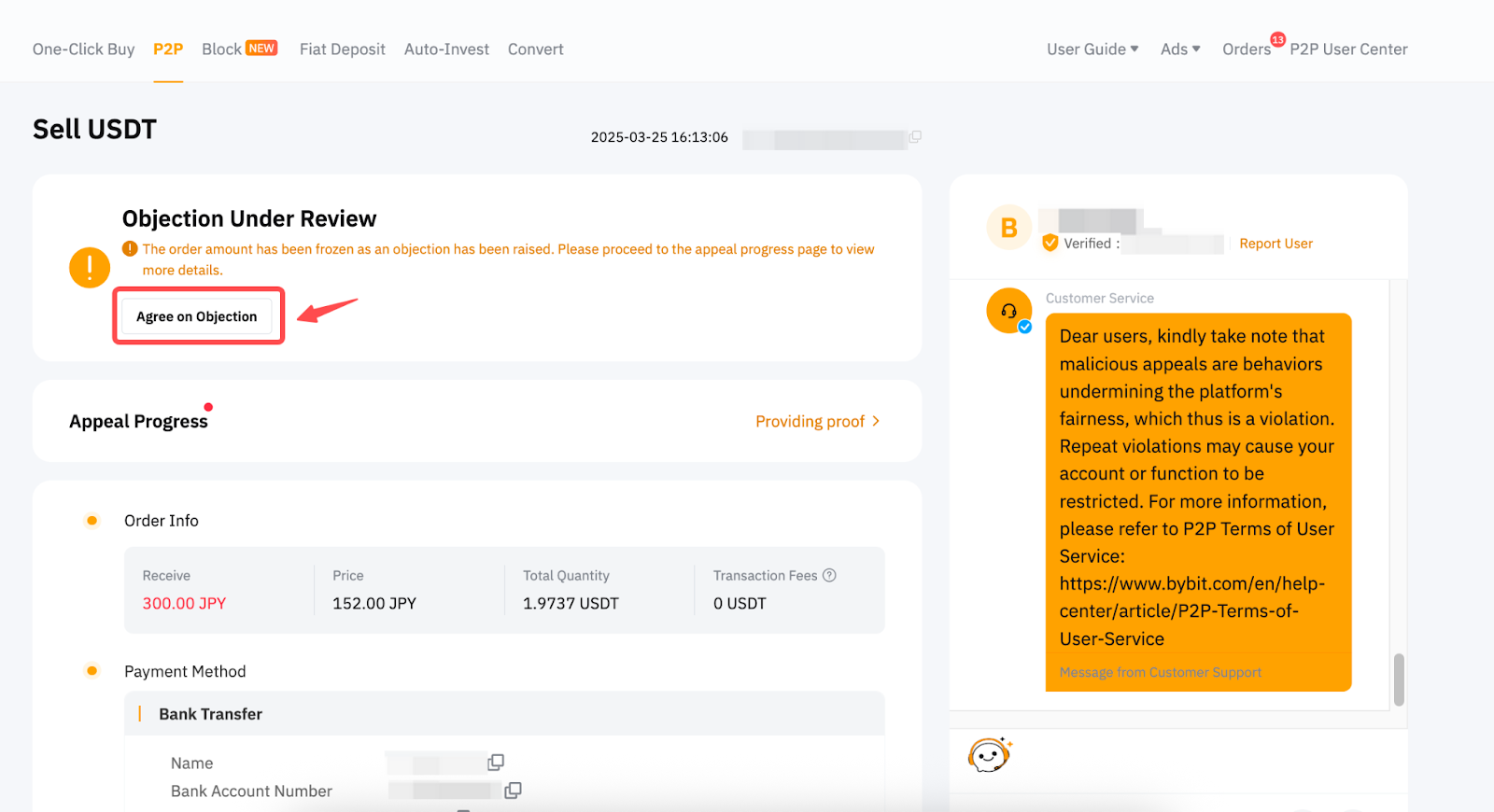The width and height of the screenshot is (1494, 812).
Task: Click the counterparty 'B' avatar
Action: 1008,228
